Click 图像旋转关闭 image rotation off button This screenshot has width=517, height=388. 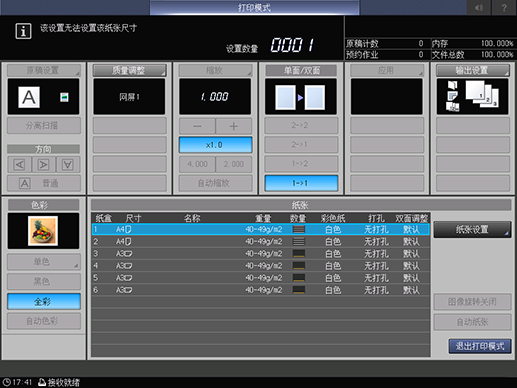point(472,302)
